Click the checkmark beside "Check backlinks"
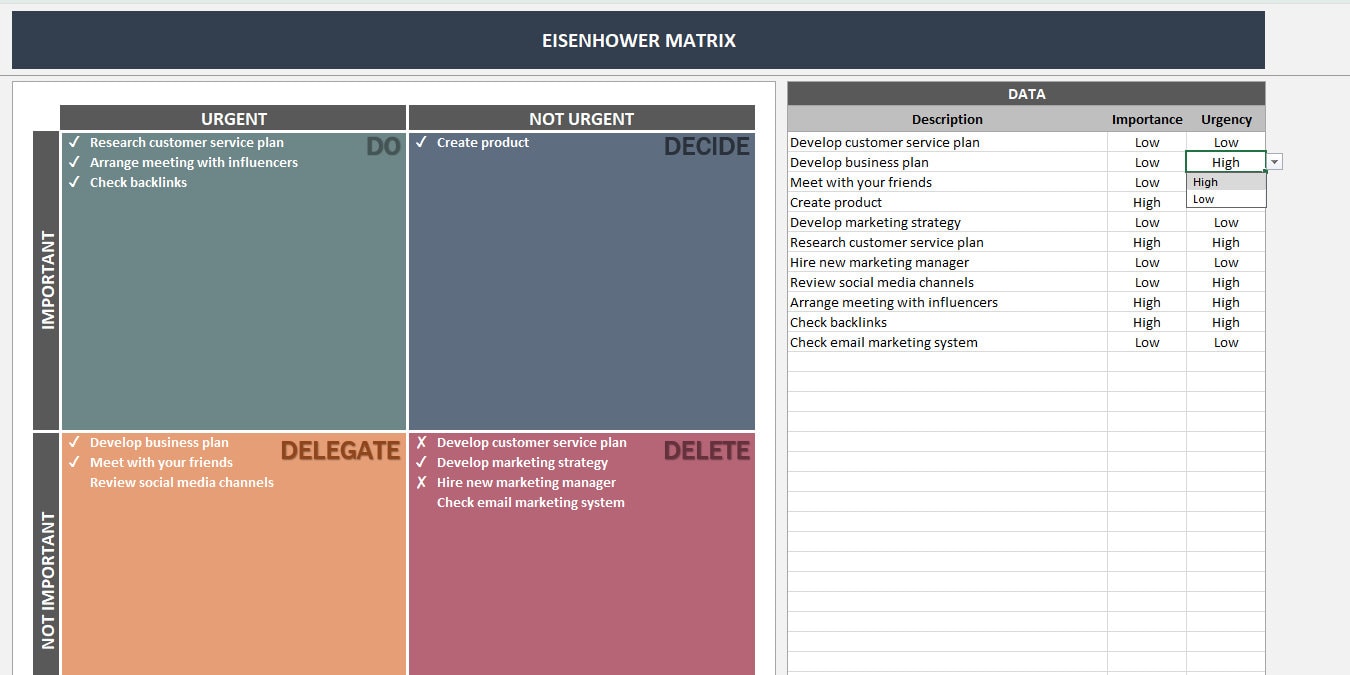Screen dimensions: 1350x675 (x=74, y=182)
